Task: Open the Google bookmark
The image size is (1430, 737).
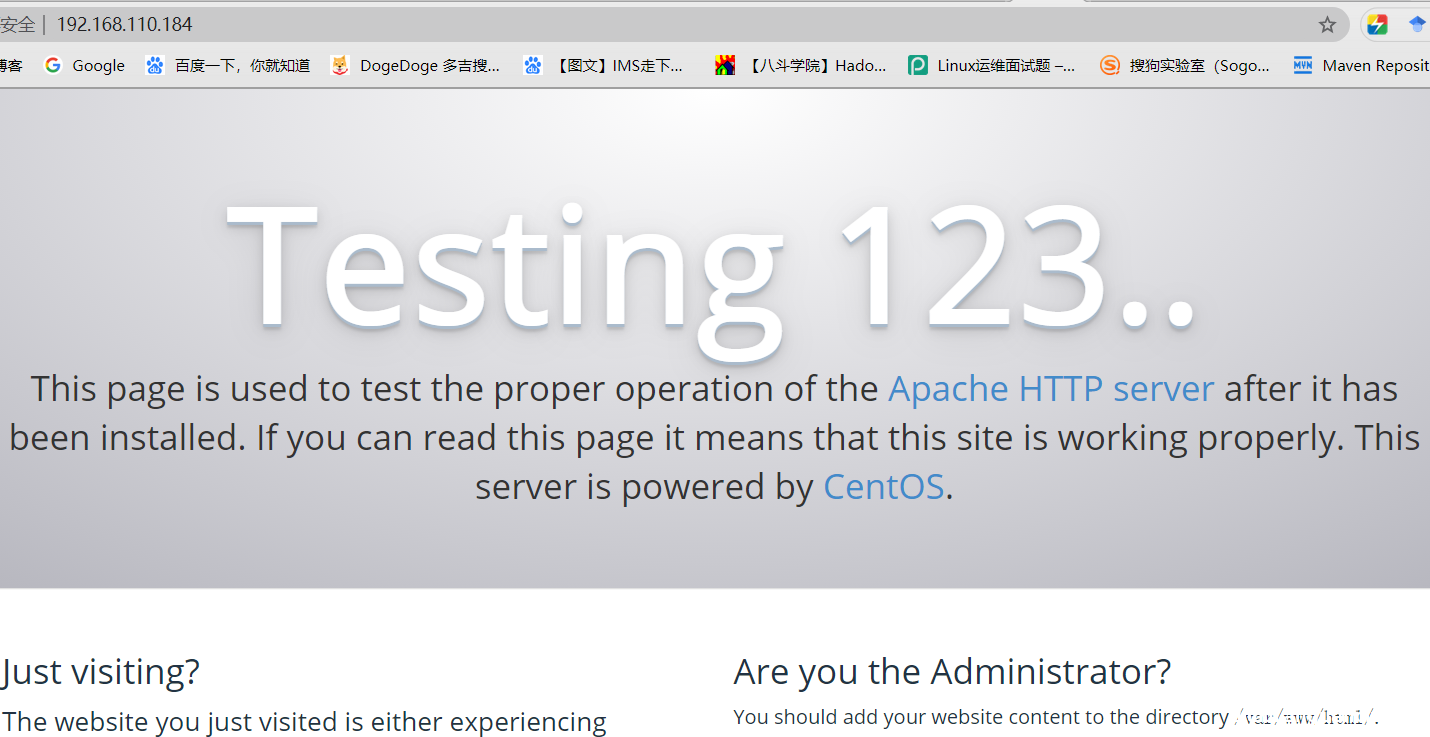Action: (x=86, y=66)
